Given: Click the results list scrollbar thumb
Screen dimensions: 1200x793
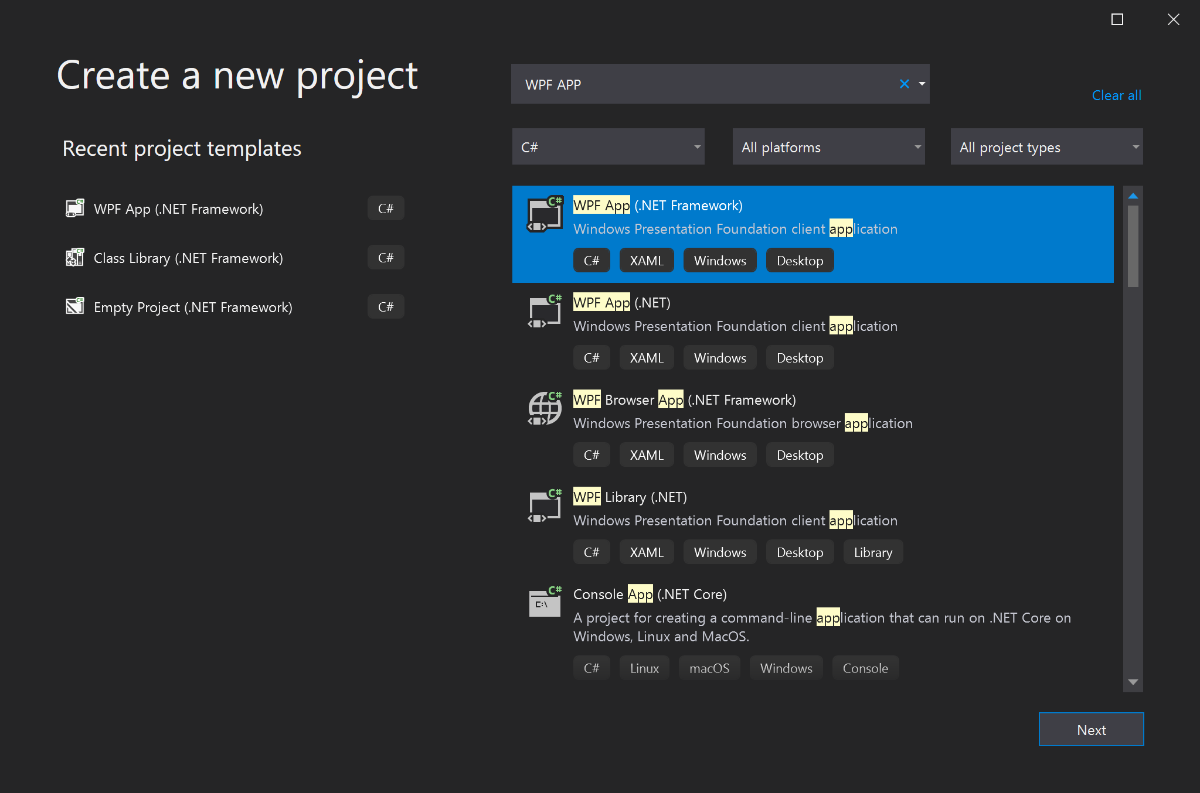Looking at the screenshot, I should point(1133,246).
